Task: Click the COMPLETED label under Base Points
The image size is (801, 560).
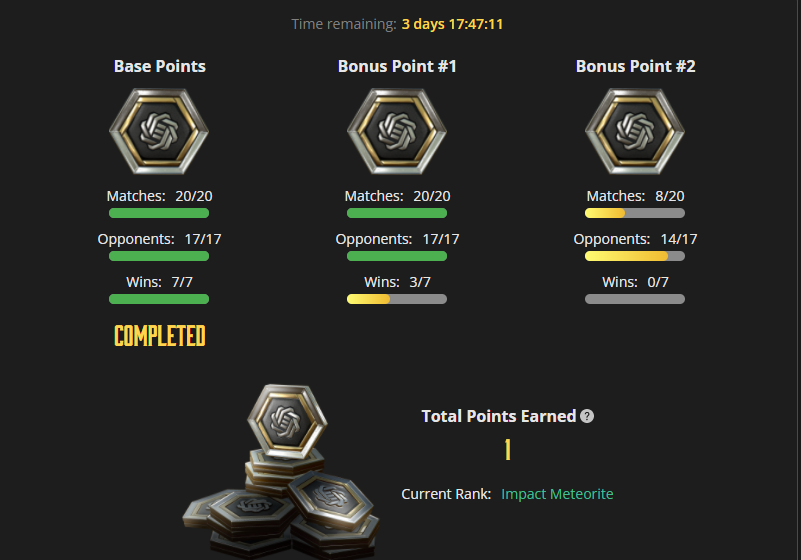Action: pos(160,336)
